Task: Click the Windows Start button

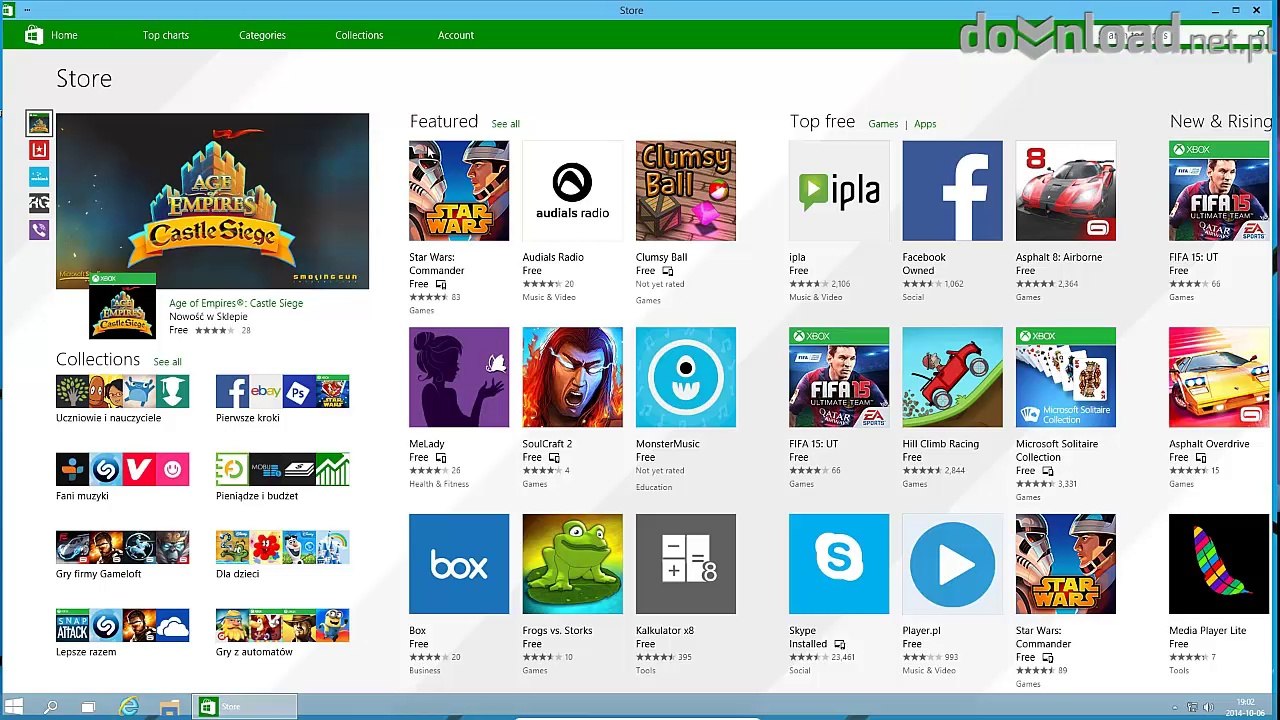Action: point(14,707)
